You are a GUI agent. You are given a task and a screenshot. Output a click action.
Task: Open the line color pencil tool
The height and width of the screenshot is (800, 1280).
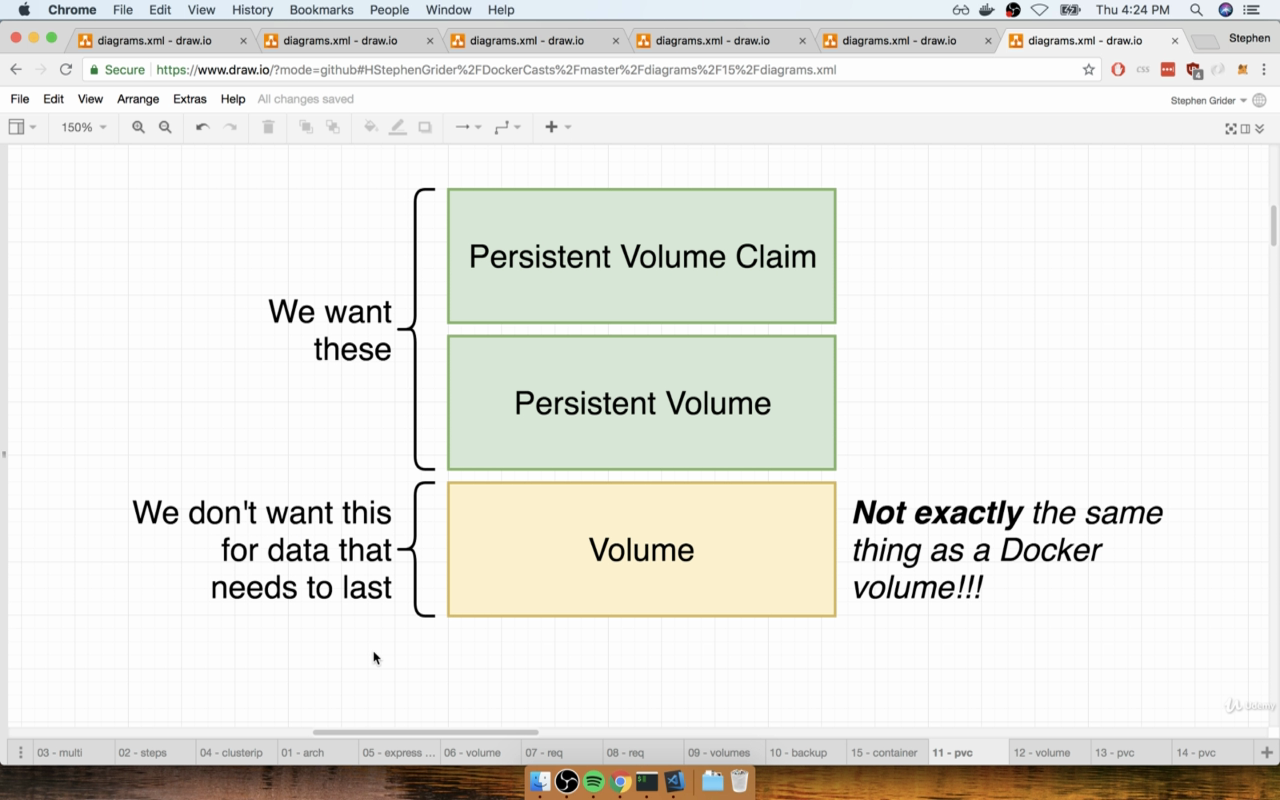[x=398, y=127]
